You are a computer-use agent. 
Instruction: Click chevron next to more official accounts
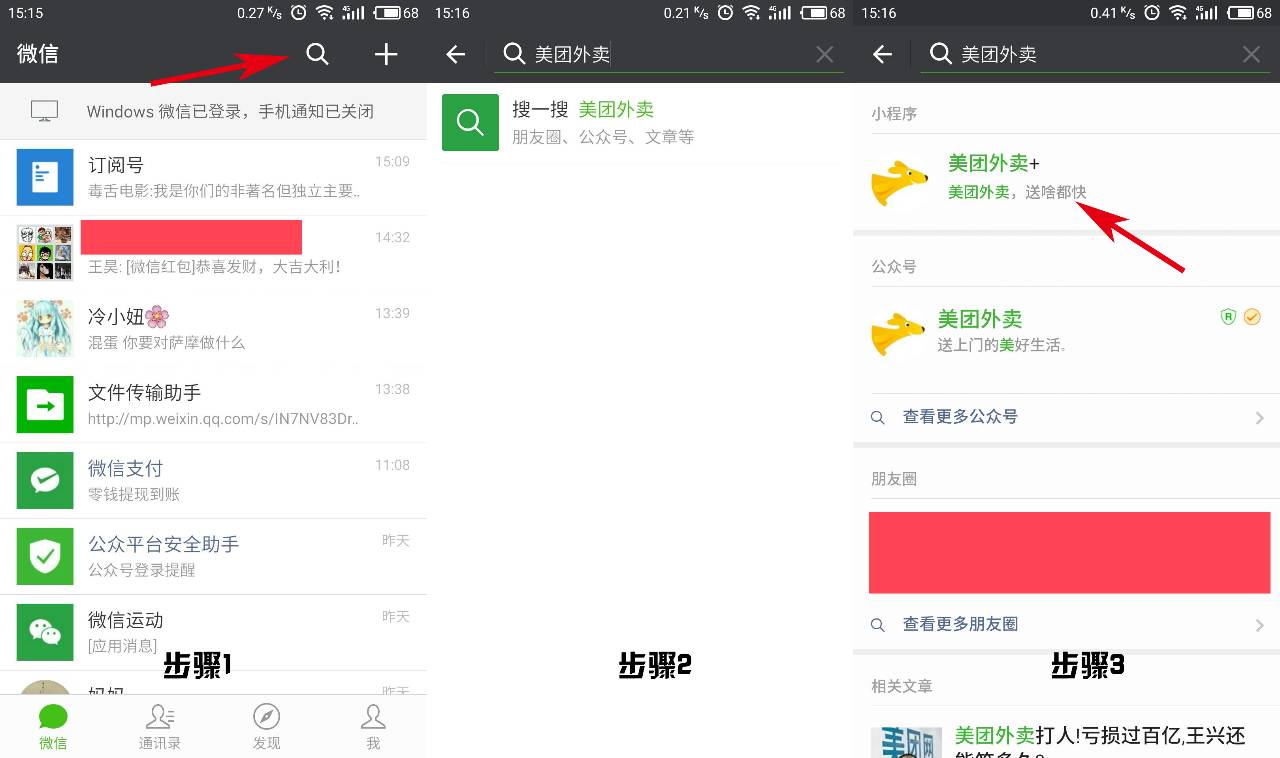[x=1260, y=416]
